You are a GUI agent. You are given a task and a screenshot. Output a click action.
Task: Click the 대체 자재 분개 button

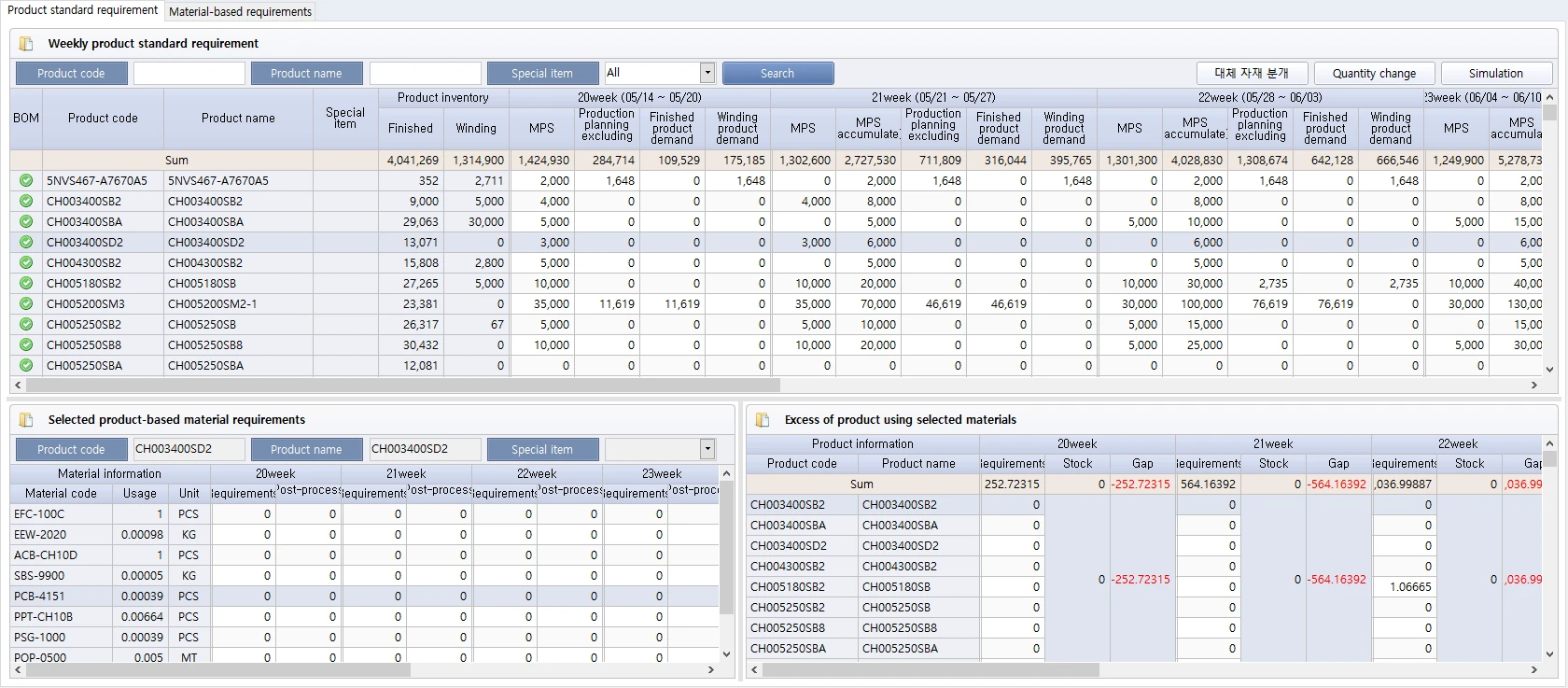(x=1251, y=74)
